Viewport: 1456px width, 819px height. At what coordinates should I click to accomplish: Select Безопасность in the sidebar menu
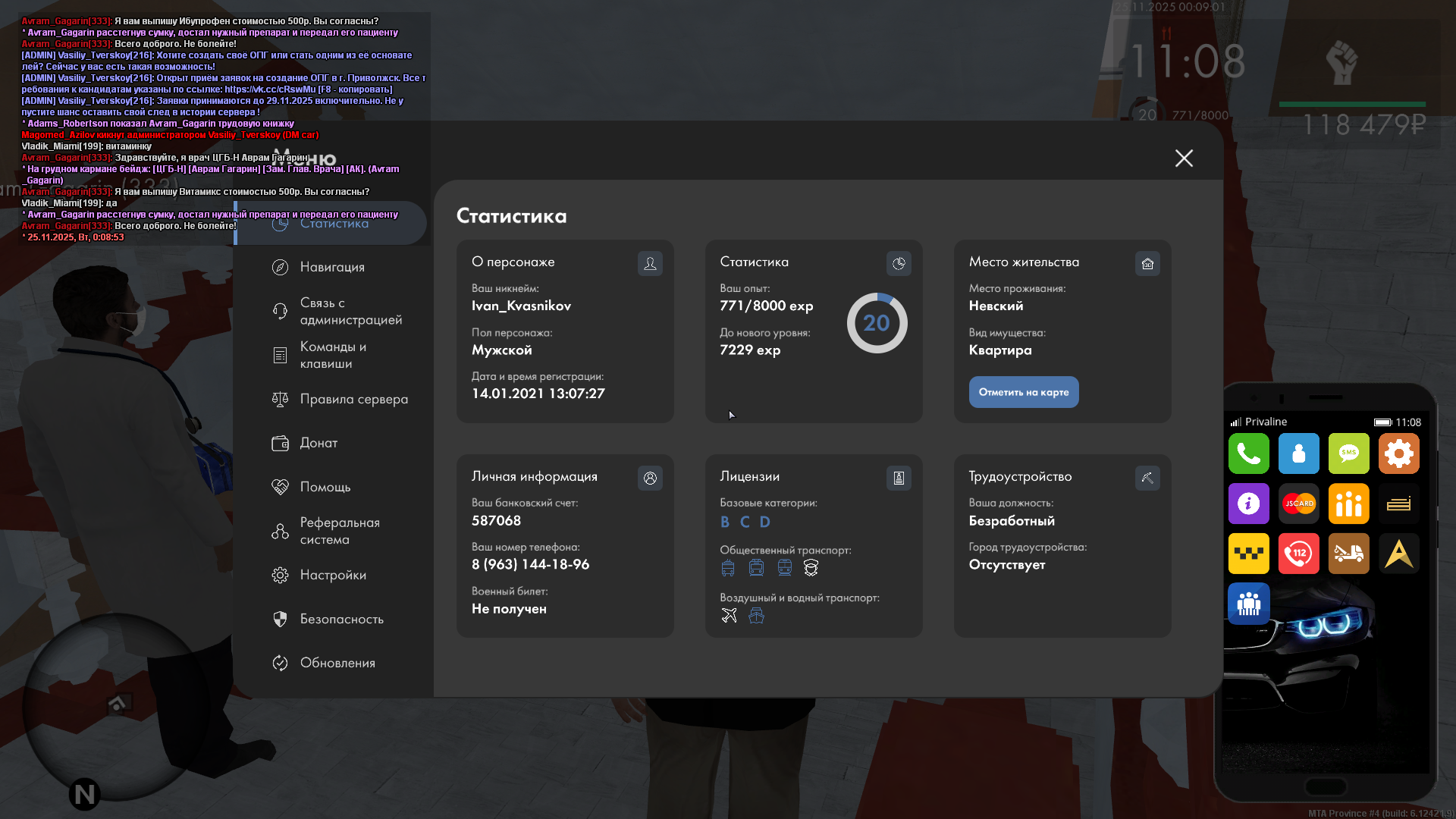[341, 619]
